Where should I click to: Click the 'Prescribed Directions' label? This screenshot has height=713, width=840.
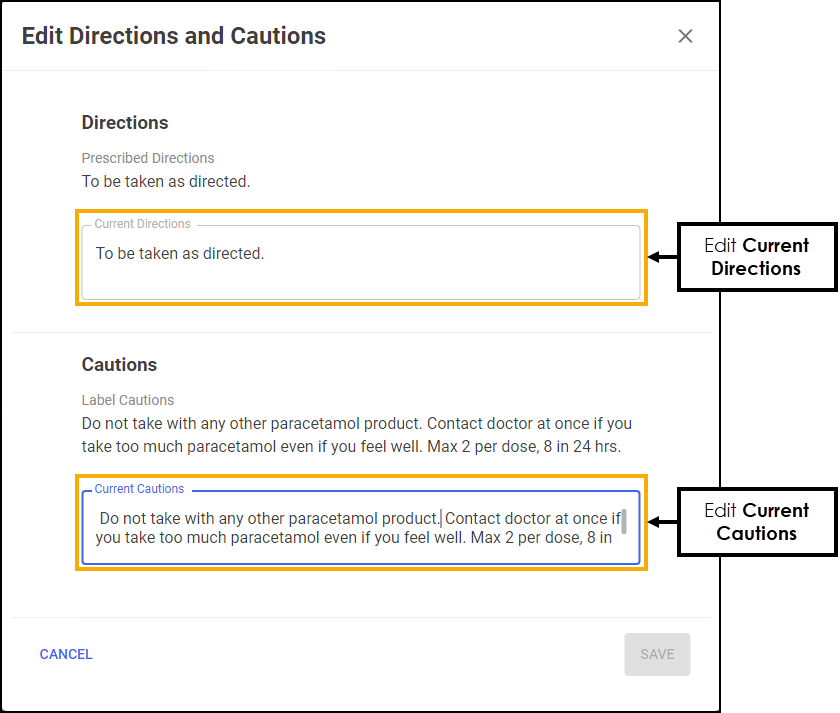click(x=148, y=158)
